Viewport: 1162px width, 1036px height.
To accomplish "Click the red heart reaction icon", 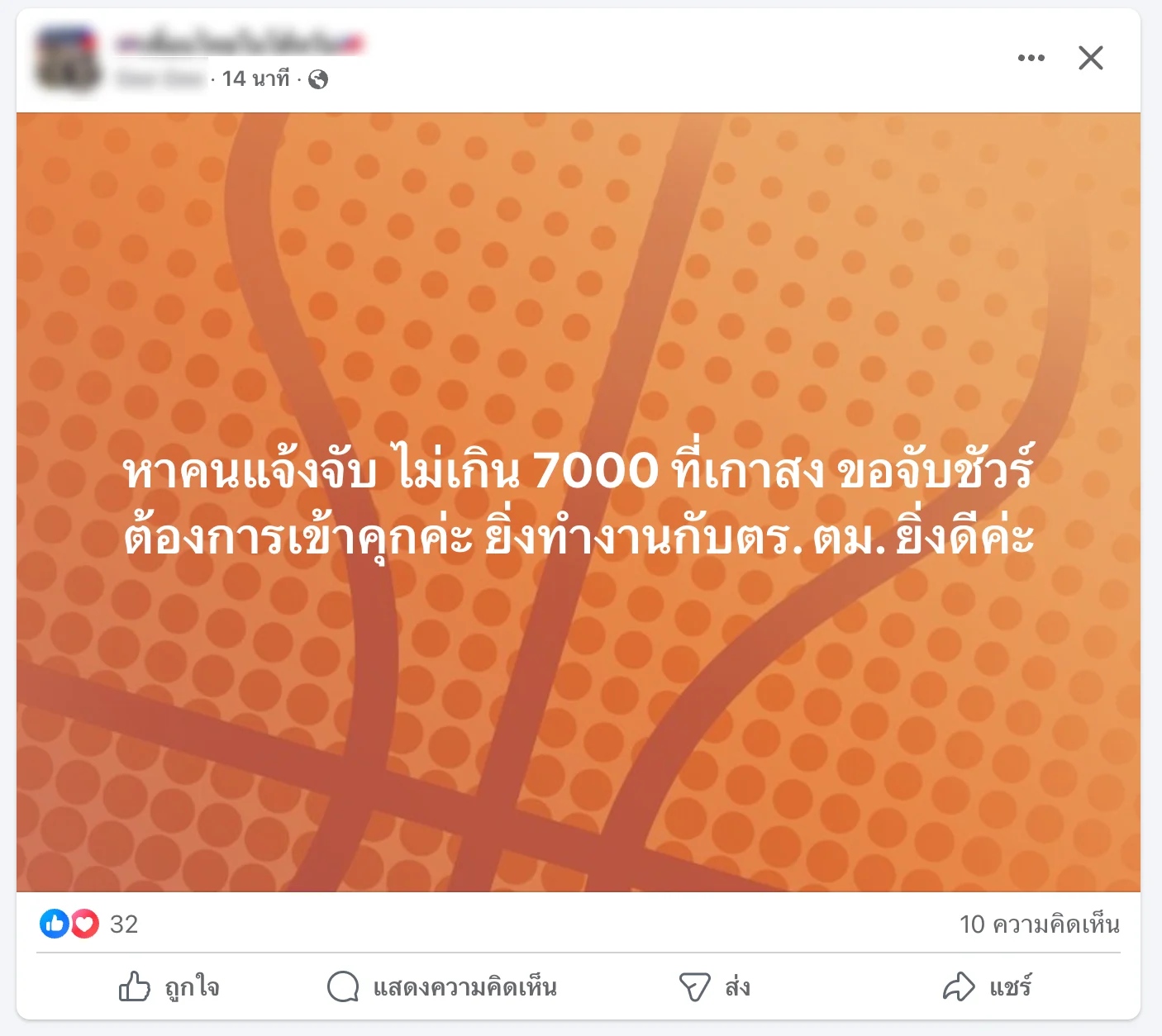I will click(84, 924).
